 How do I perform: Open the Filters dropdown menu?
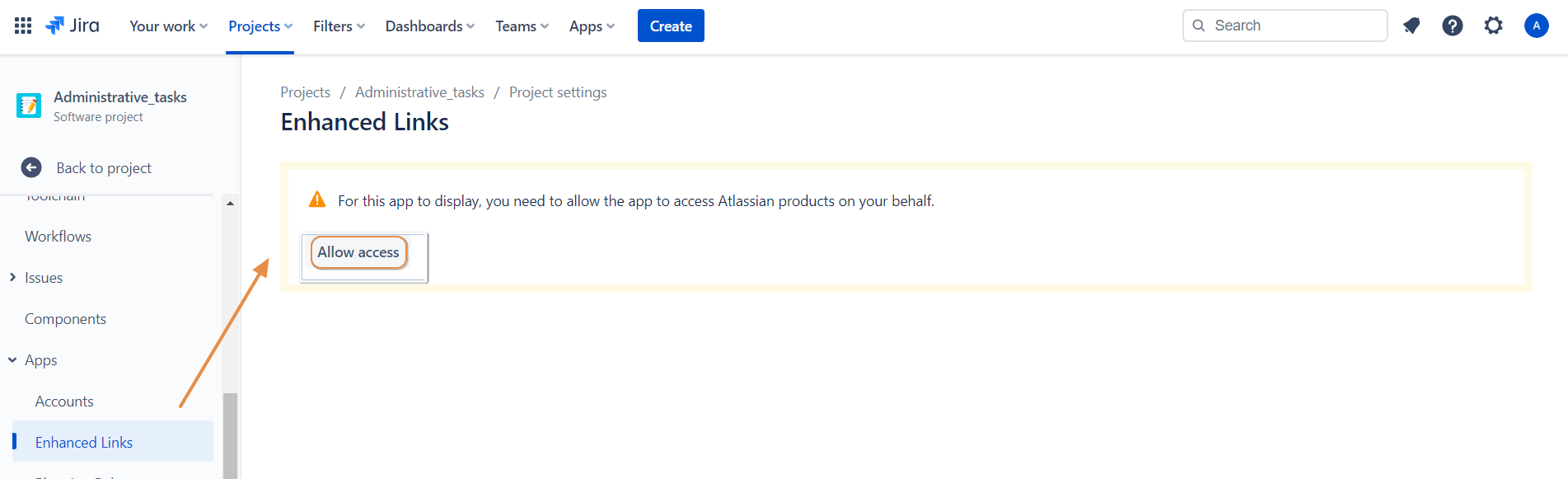pos(339,26)
